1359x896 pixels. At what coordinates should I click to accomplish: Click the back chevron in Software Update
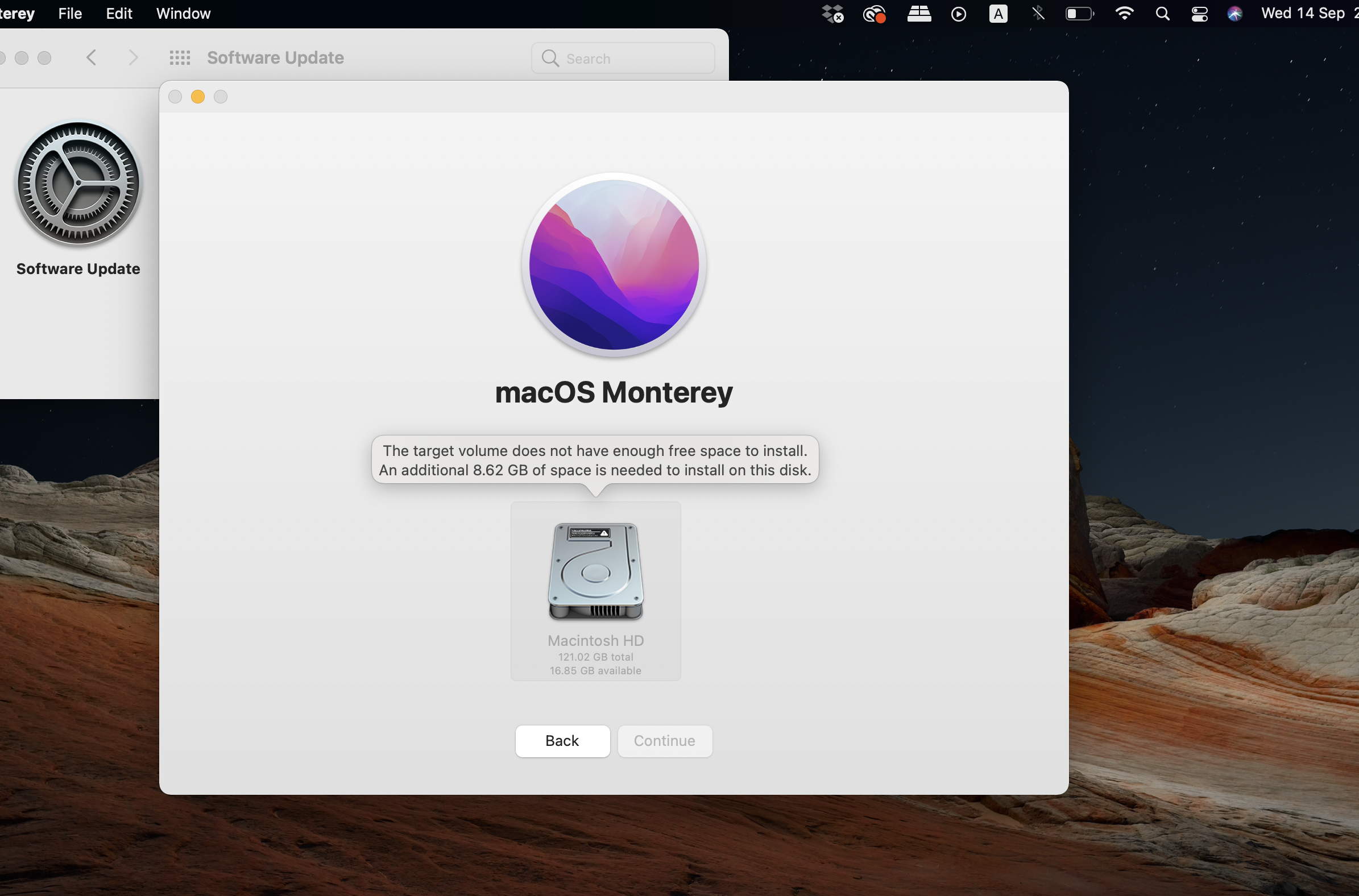(x=91, y=58)
